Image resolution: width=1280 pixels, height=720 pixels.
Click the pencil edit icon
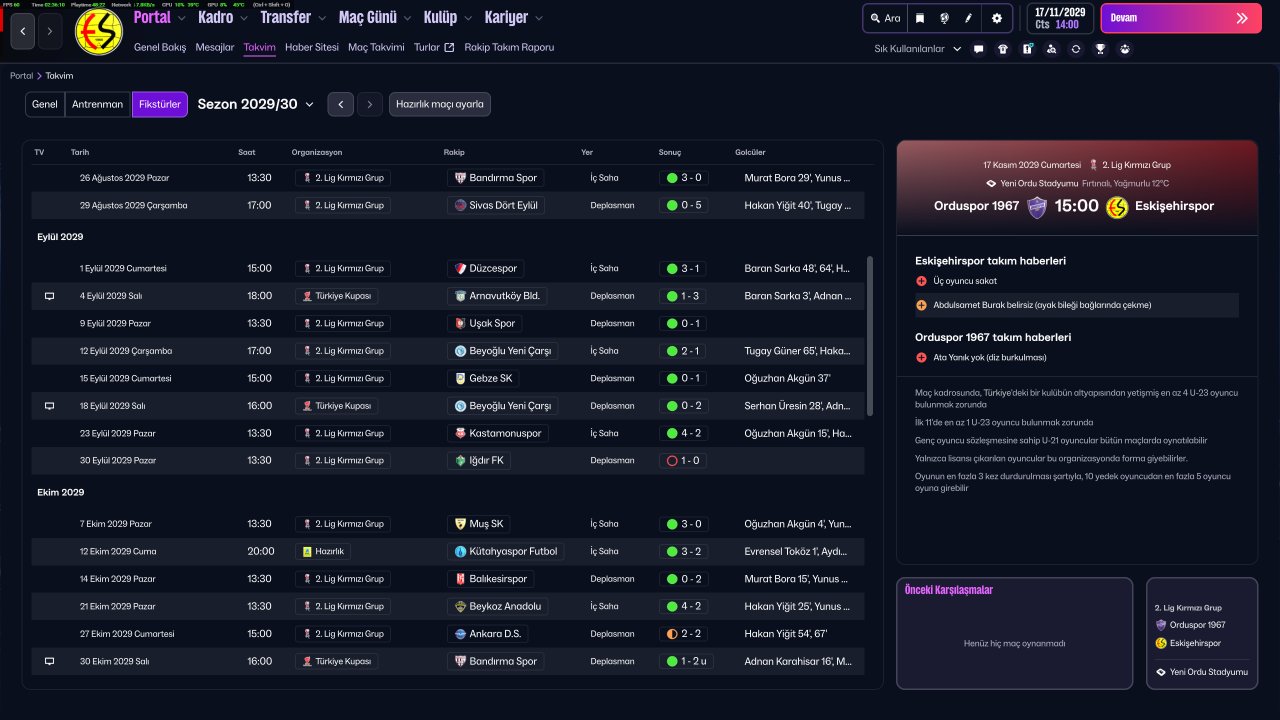(x=970, y=18)
